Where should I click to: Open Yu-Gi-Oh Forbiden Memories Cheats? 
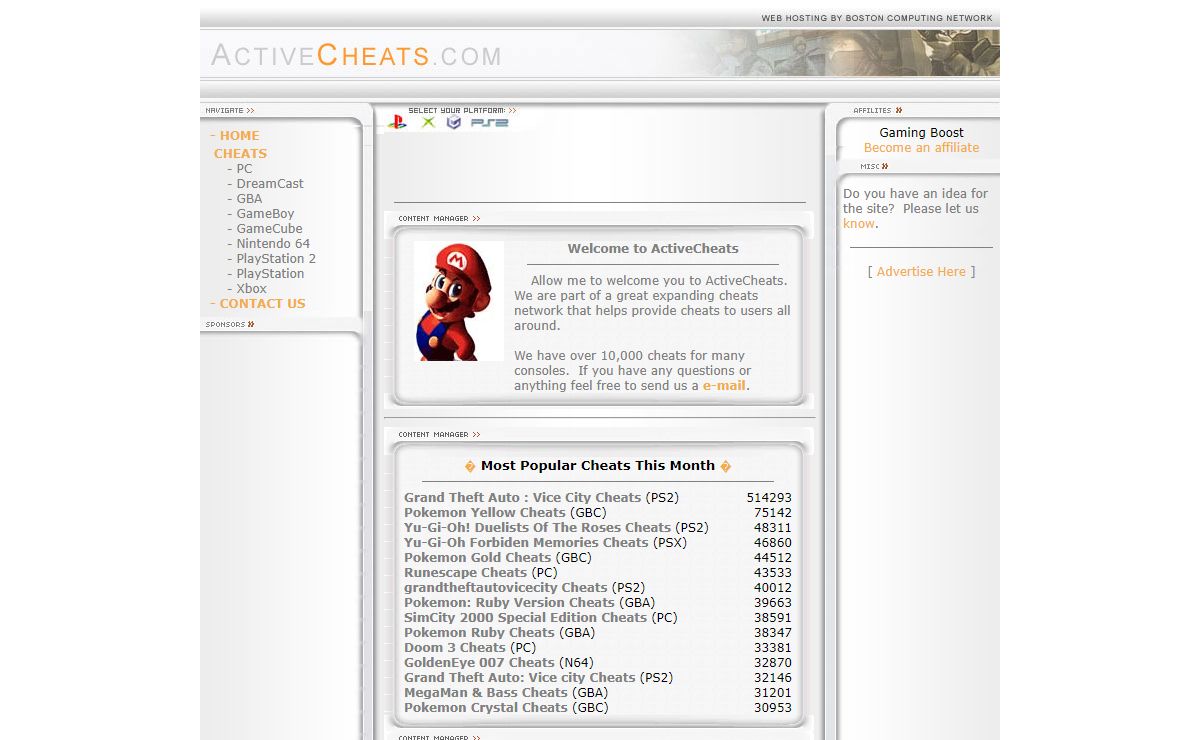click(x=526, y=542)
